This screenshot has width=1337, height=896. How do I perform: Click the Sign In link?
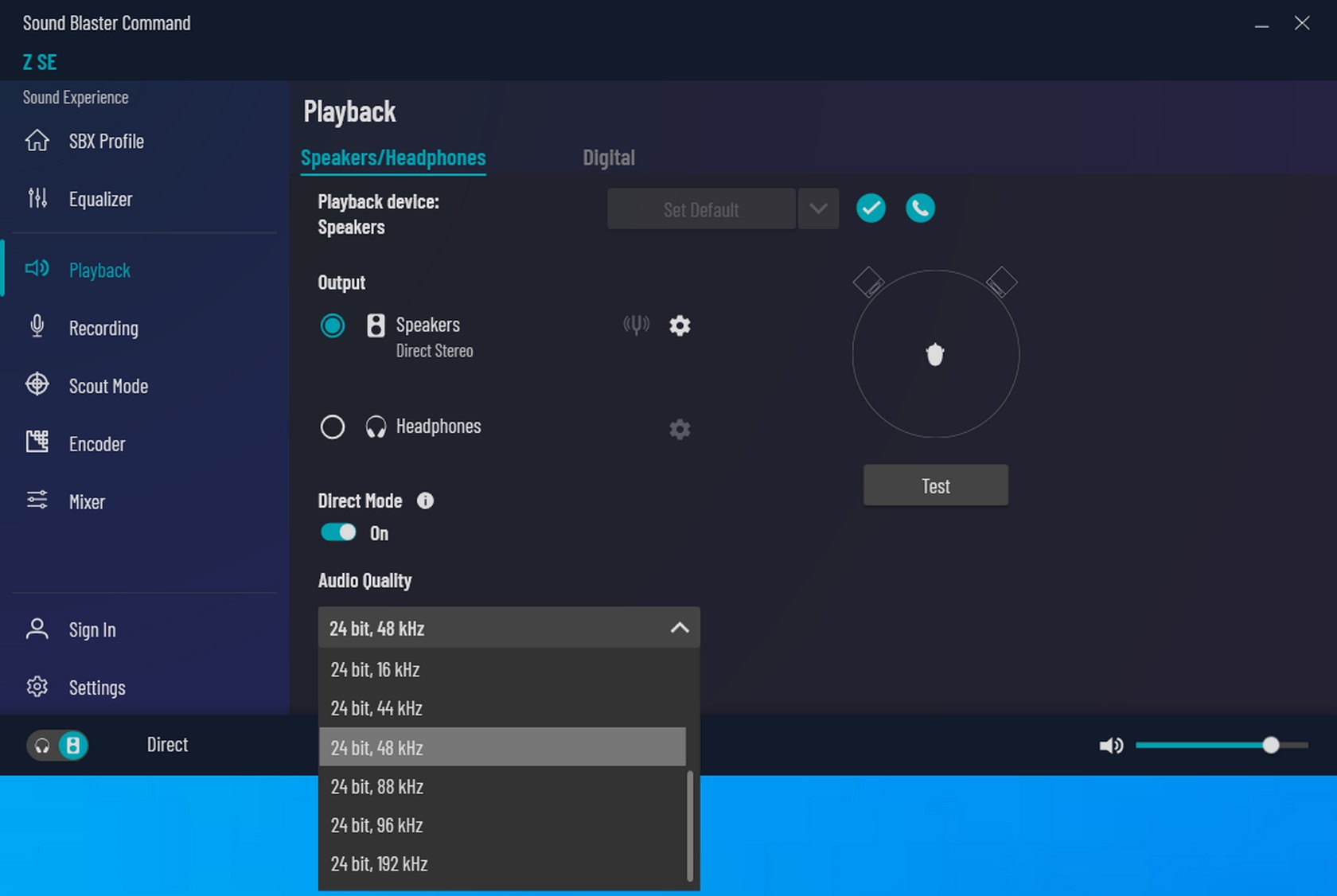pos(92,629)
